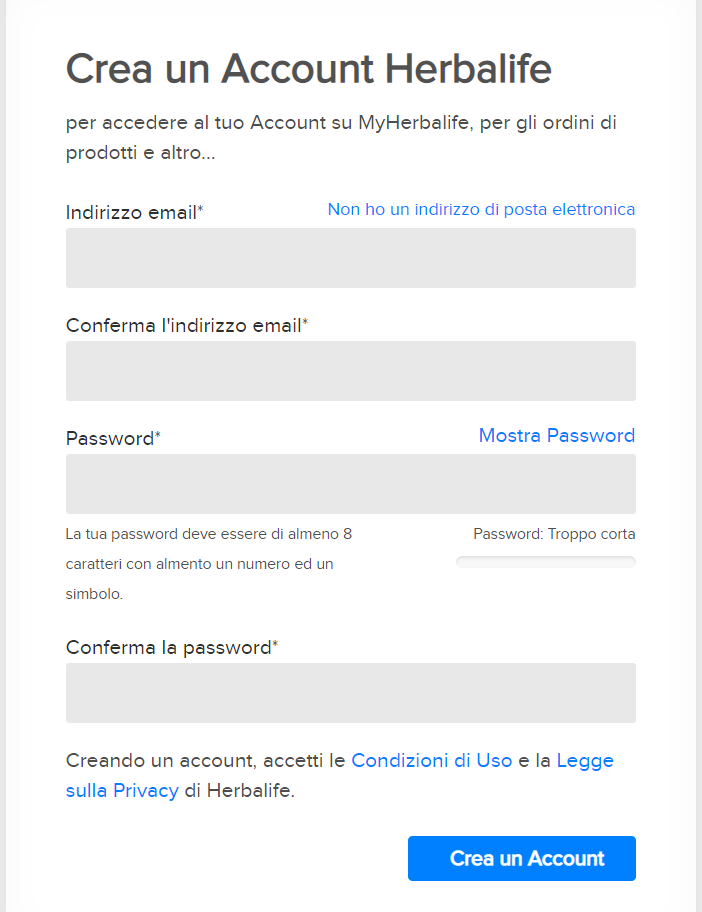
Task: Click the 'Conferma la password*' label
Action: [x=171, y=647]
